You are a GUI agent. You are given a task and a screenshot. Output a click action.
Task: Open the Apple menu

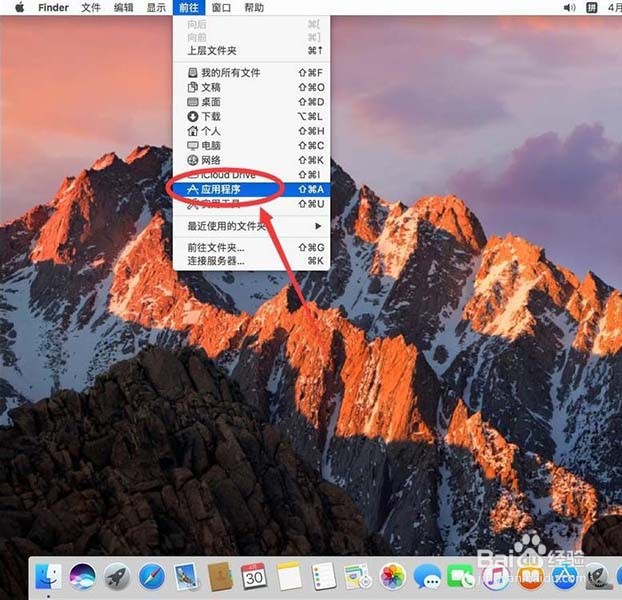tap(19, 7)
